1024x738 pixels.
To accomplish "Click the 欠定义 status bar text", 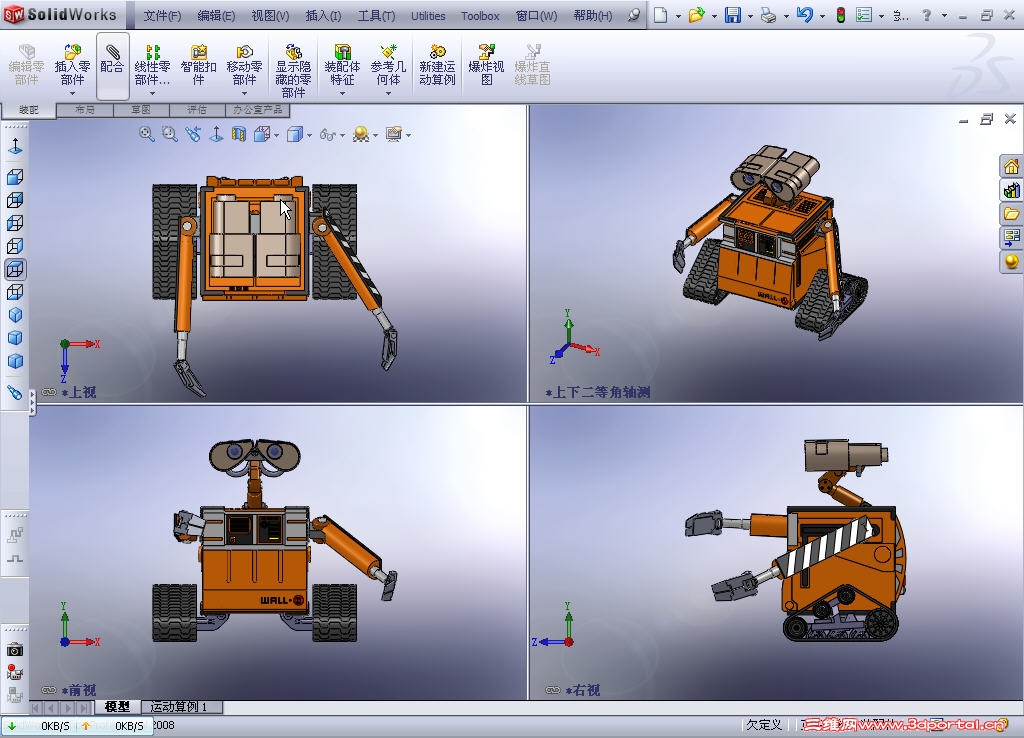I will [764, 724].
